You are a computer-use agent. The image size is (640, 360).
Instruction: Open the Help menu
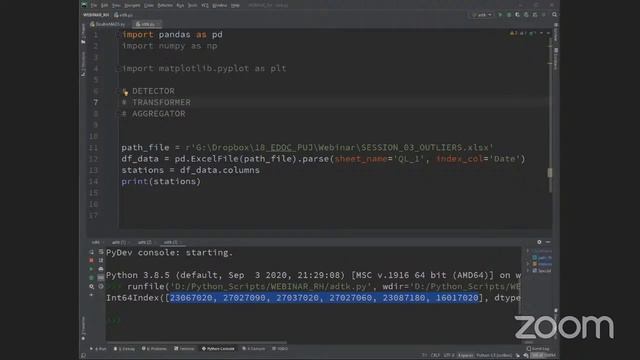(235, 6)
